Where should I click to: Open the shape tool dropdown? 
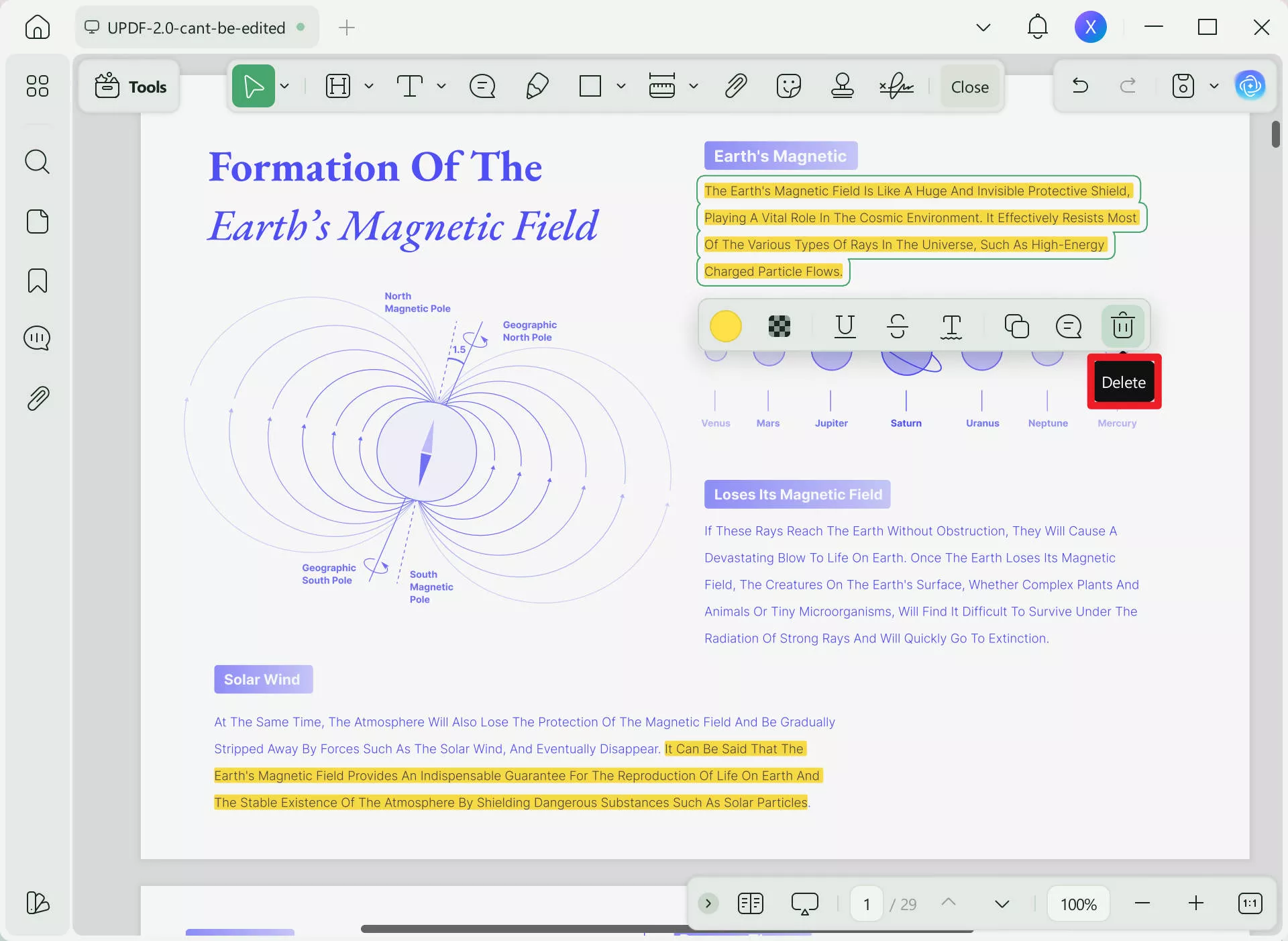tap(621, 86)
